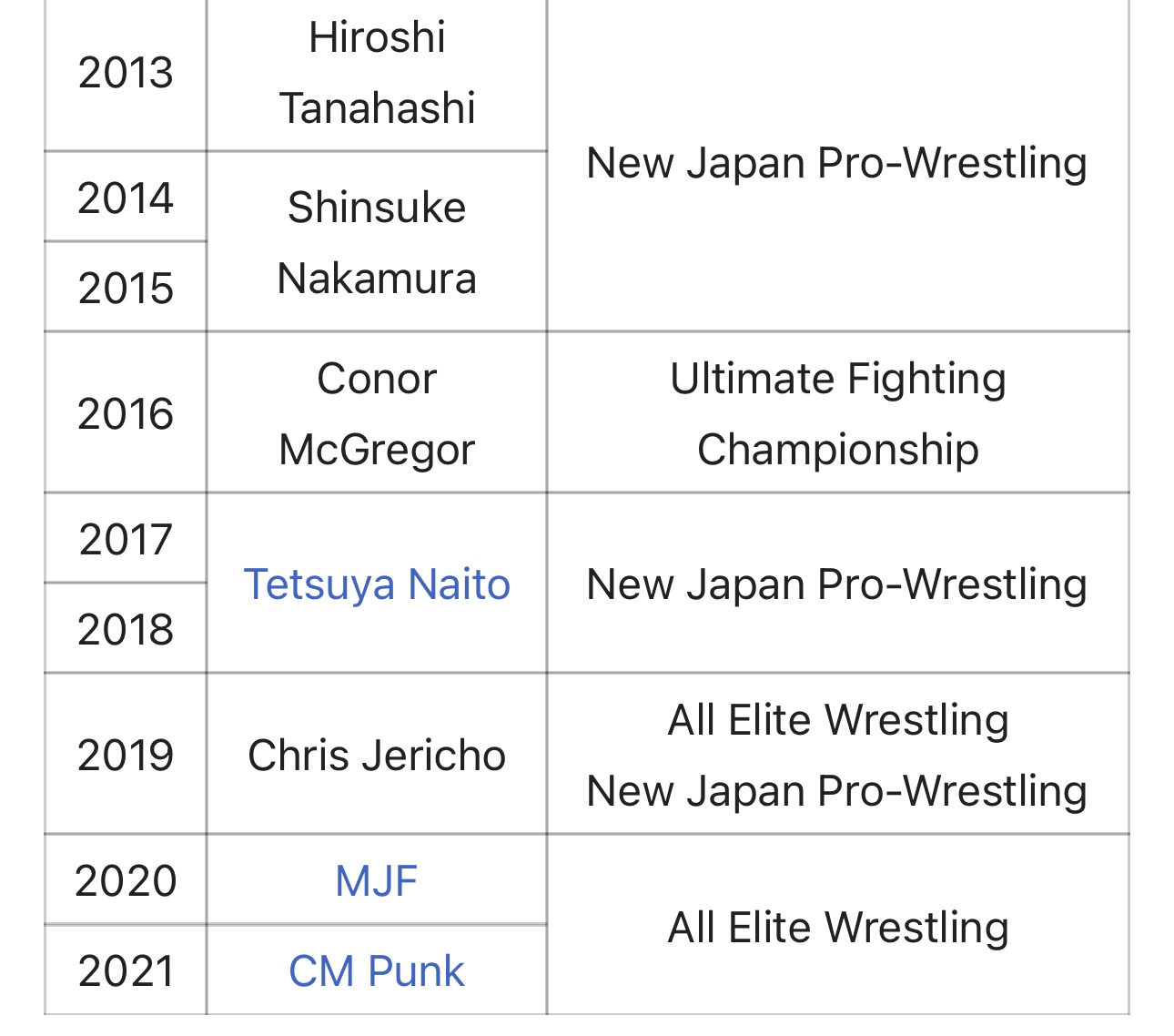Image resolution: width=1174 pixels, height=1036 pixels.
Task: Select the 2017 year cell
Action: pyautogui.click(x=126, y=539)
